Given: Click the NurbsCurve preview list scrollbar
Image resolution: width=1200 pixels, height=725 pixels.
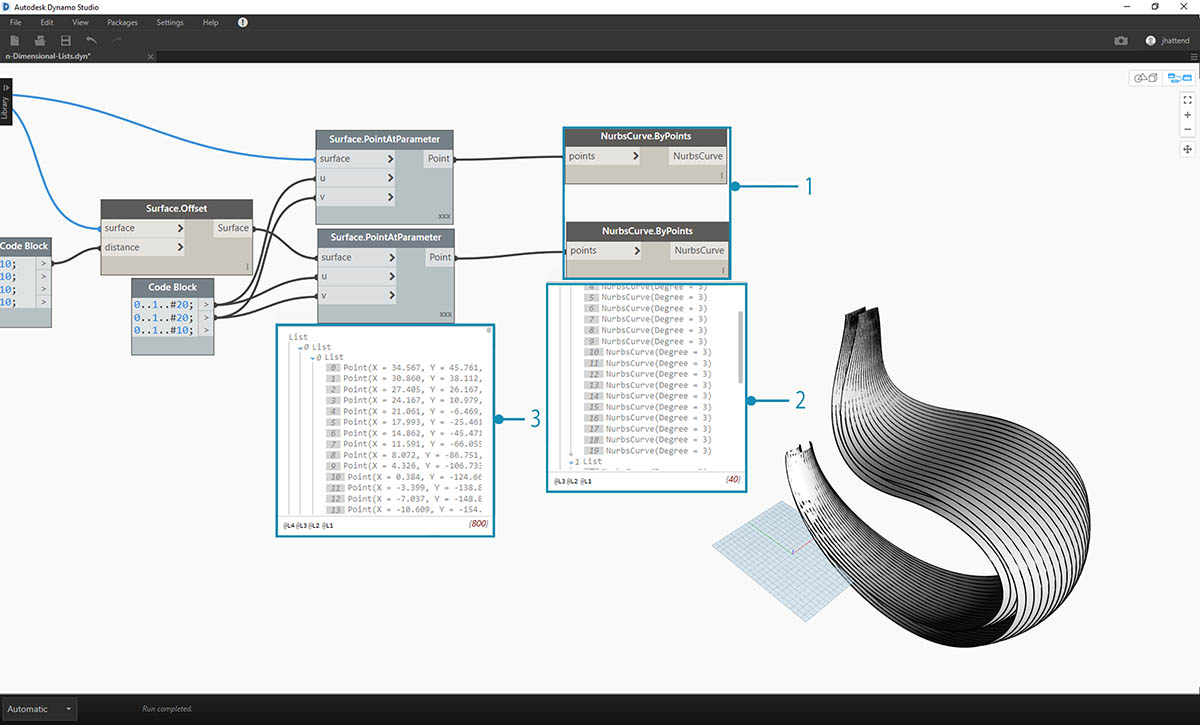Looking at the screenshot, I should click(x=740, y=345).
